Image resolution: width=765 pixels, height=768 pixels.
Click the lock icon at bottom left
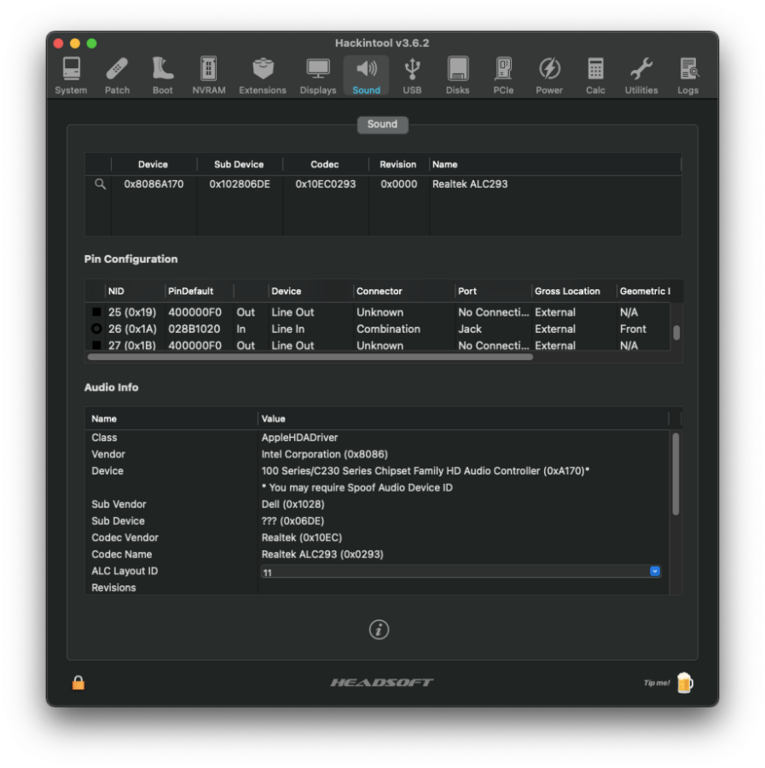(x=78, y=683)
